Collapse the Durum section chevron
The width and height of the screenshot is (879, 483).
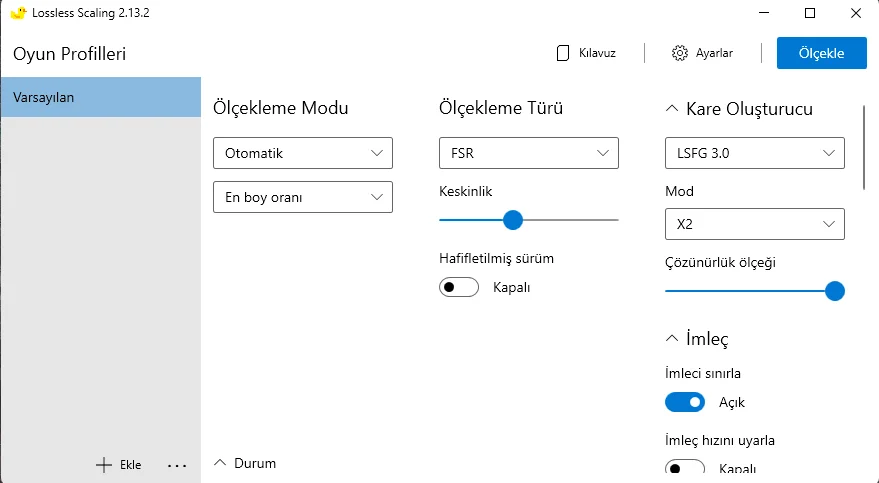click(x=220, y=463)
